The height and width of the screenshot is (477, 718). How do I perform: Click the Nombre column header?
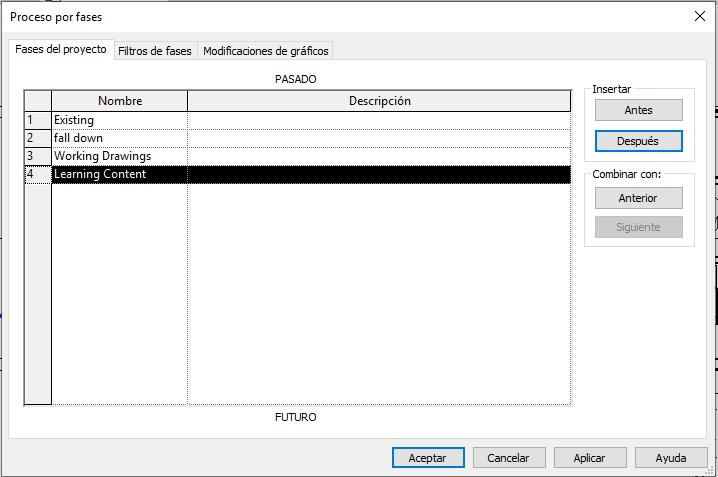pos(119,101)
